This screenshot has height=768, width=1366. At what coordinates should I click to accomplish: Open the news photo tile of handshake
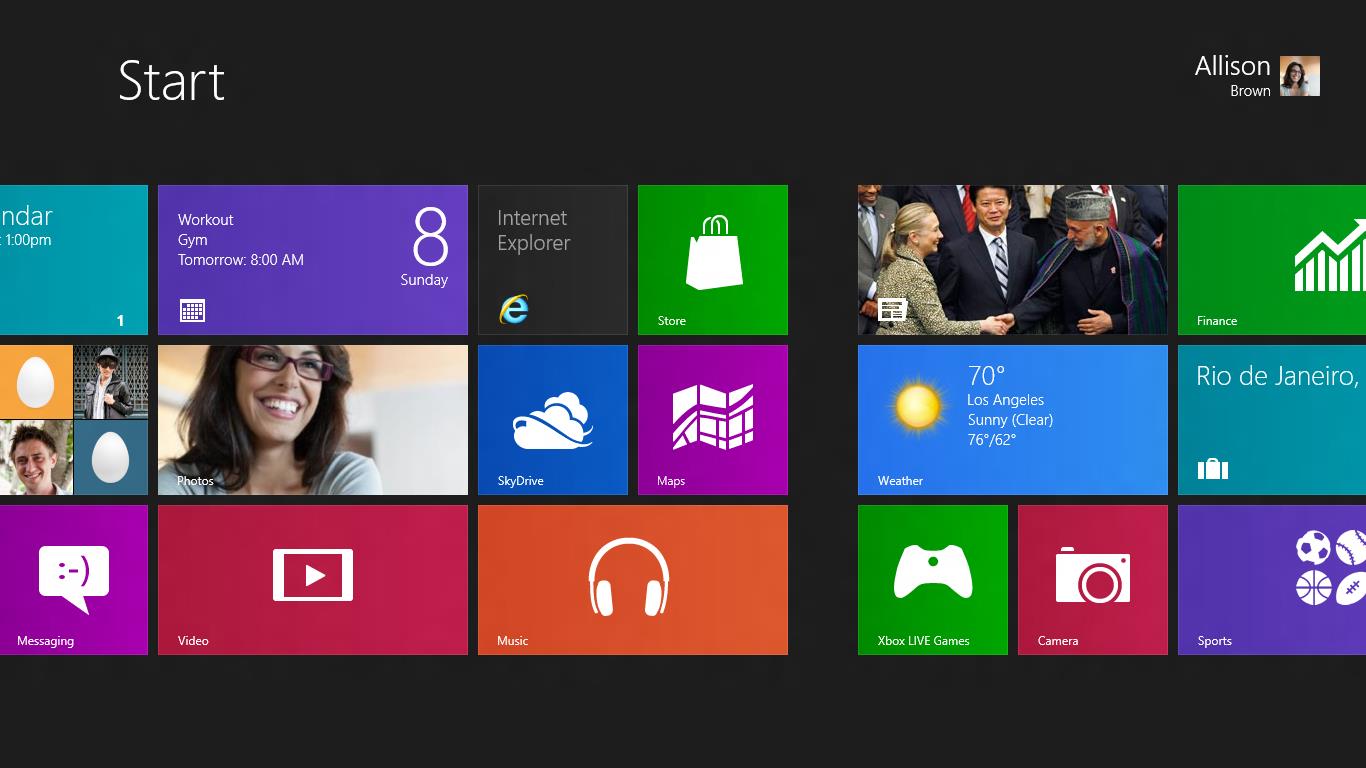pyautogui.click(x=1013, y=260)
